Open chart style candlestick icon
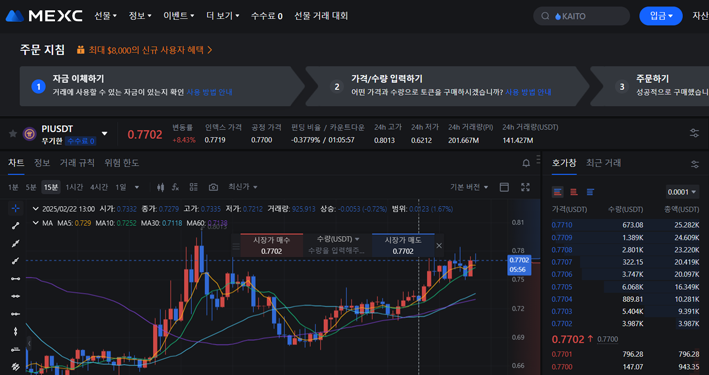 (161, 187)
